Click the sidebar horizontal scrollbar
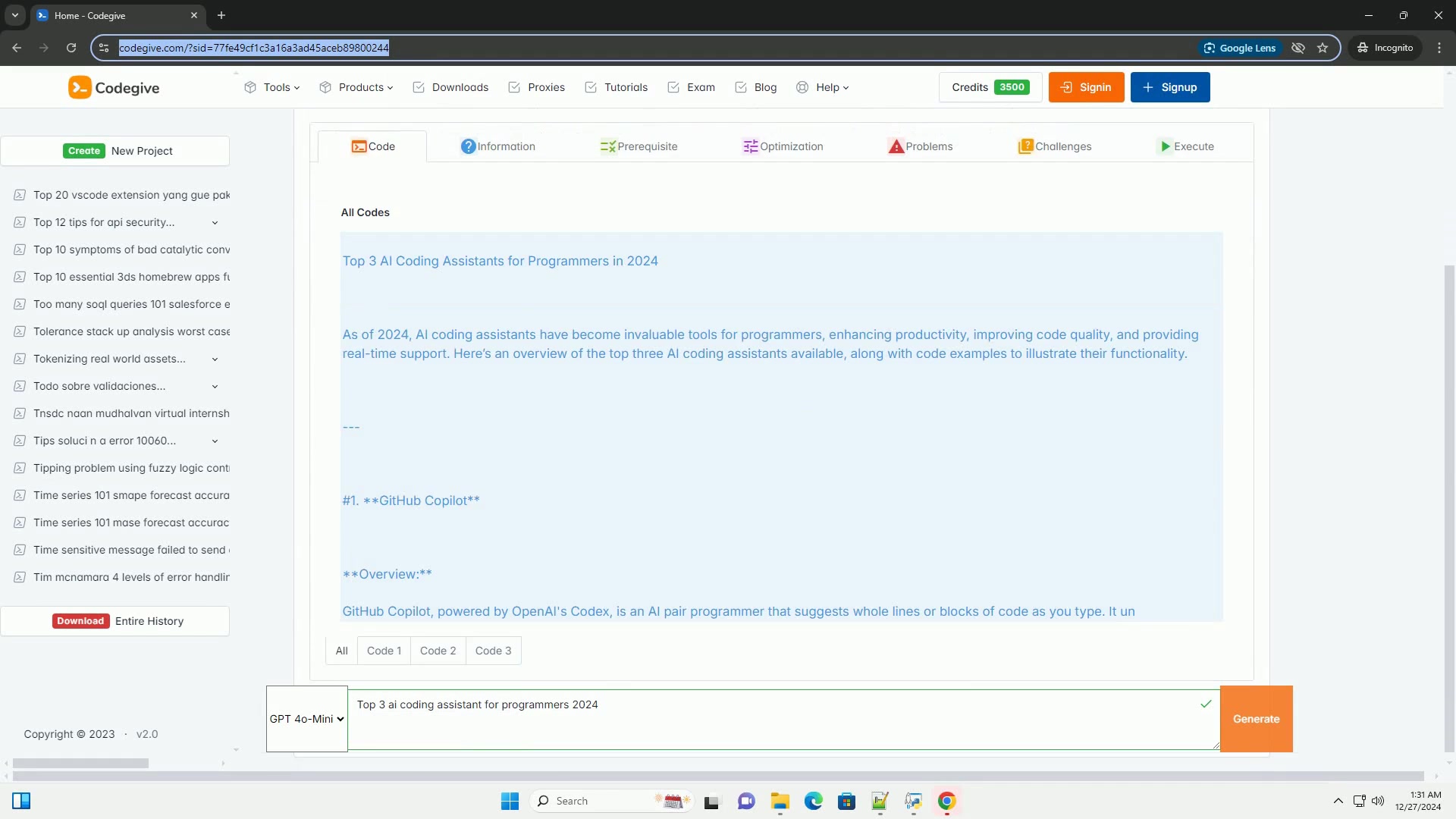 coord(80,764)
